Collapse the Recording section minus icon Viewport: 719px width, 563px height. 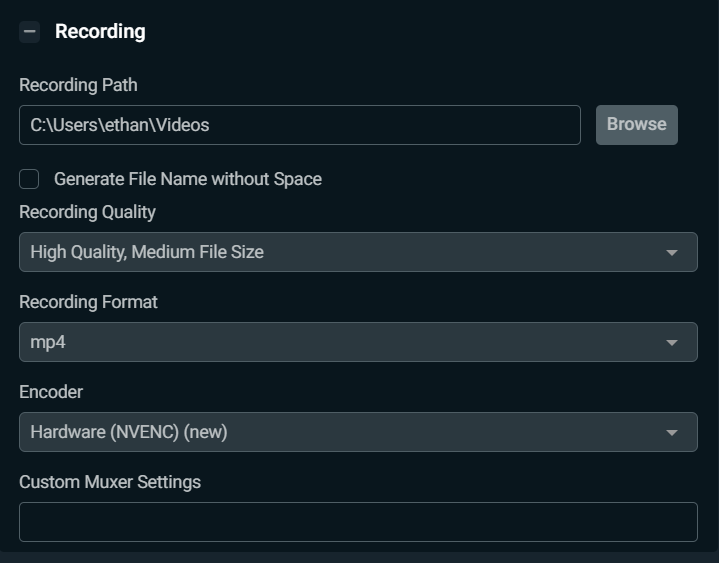(x=29, y=32)
